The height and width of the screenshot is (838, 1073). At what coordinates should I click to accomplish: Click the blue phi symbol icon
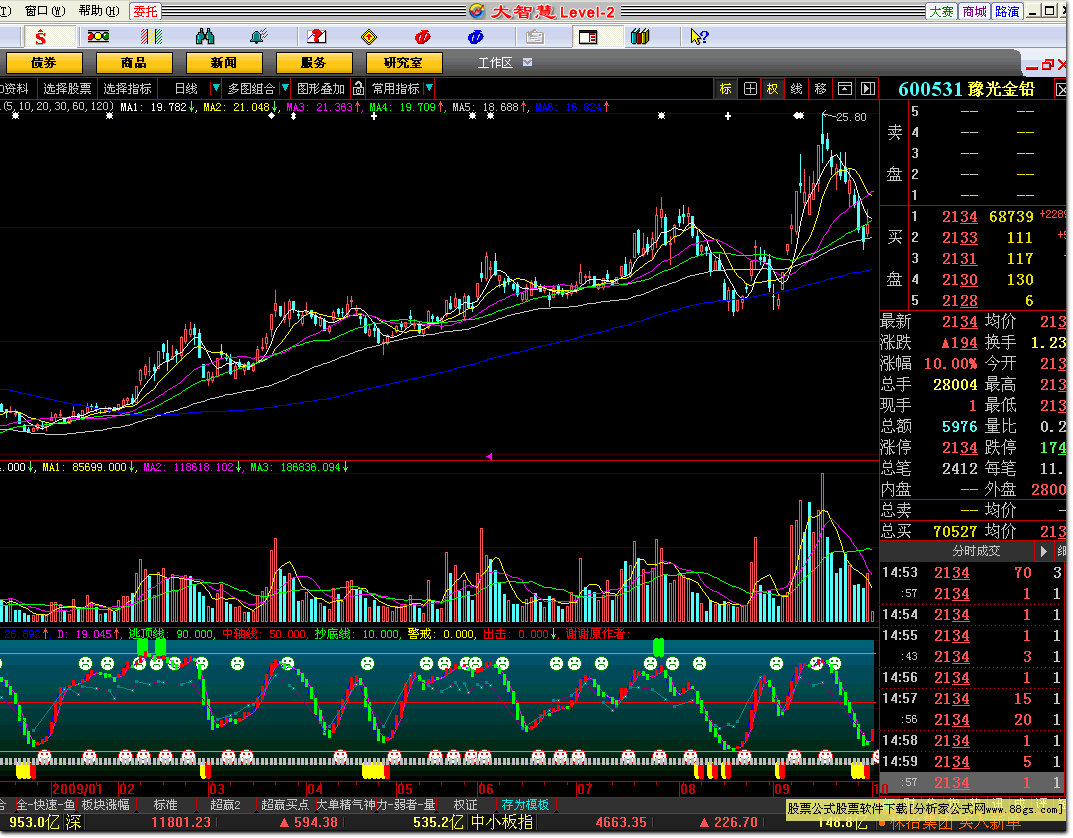(476, 37)
